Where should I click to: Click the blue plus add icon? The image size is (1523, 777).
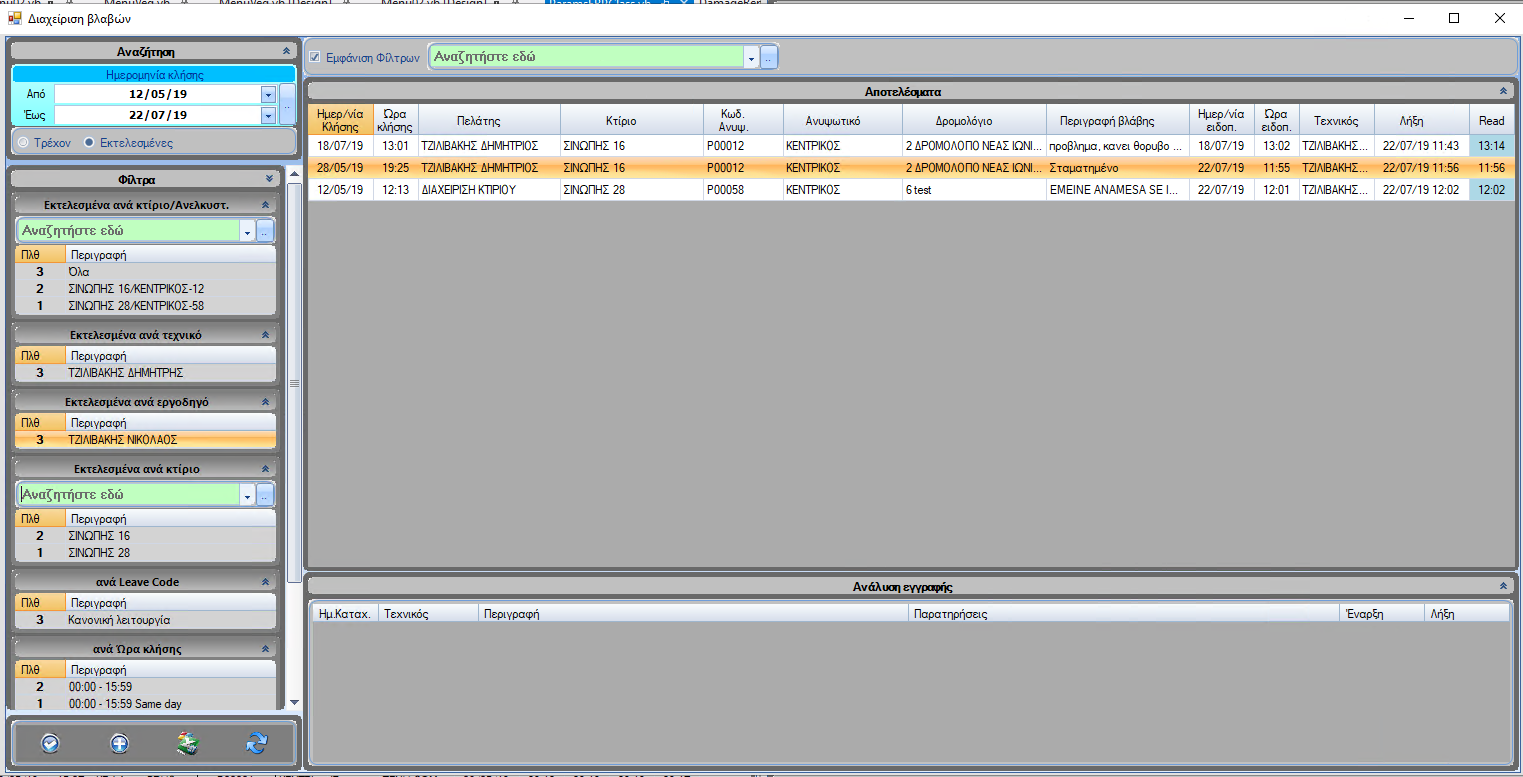119,743
